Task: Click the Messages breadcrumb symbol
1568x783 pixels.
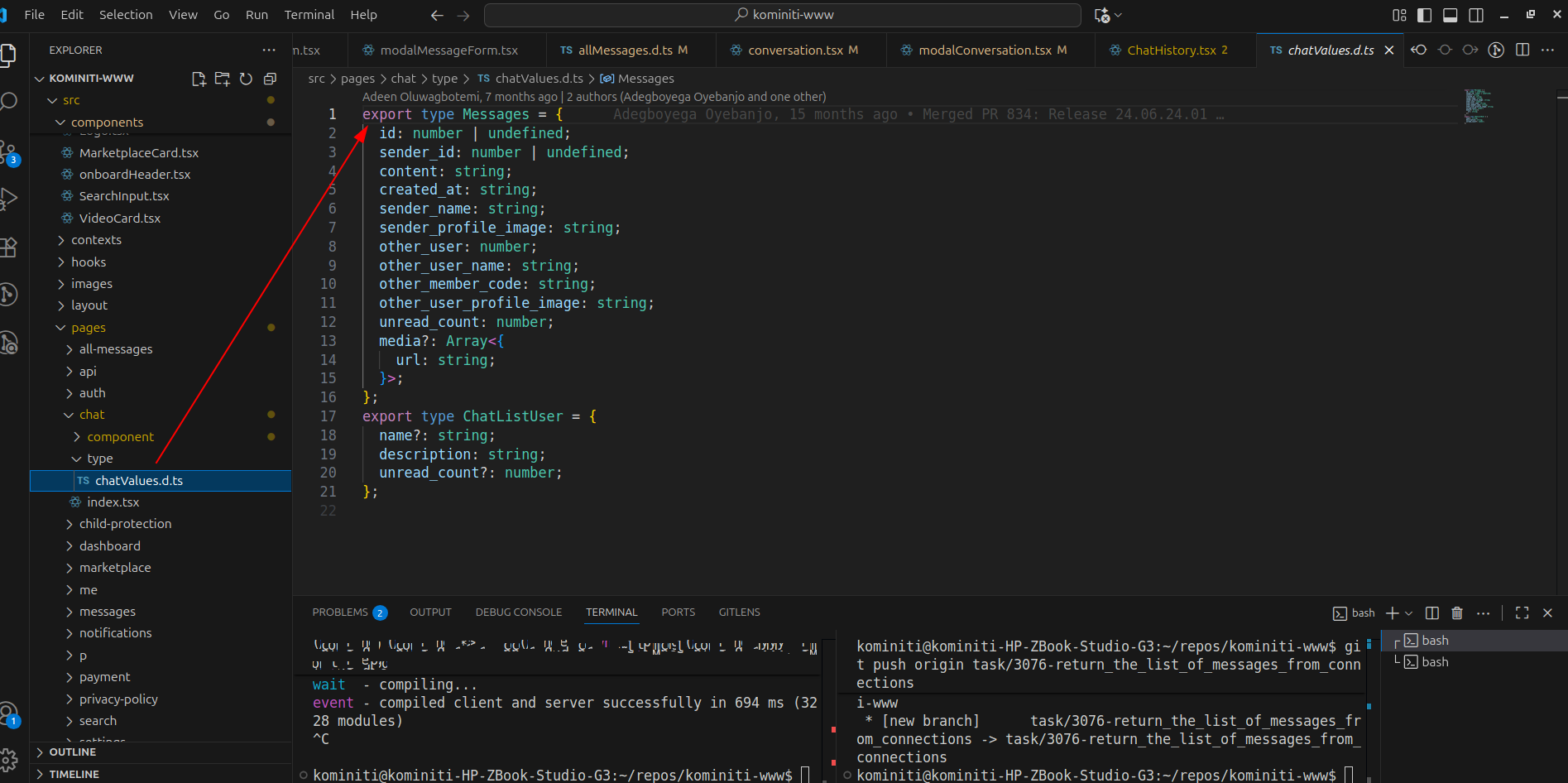Action: tap(645, 79)
